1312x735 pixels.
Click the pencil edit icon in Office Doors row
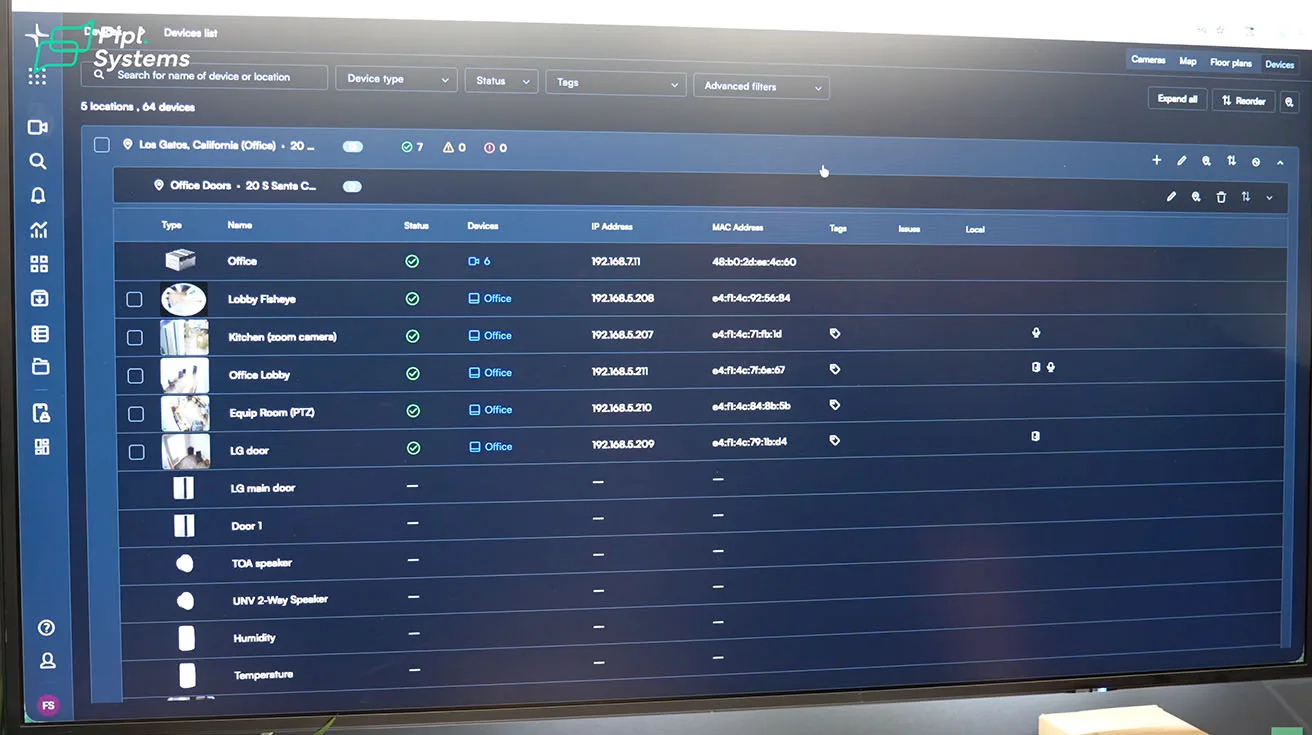tap(1171, 197)
